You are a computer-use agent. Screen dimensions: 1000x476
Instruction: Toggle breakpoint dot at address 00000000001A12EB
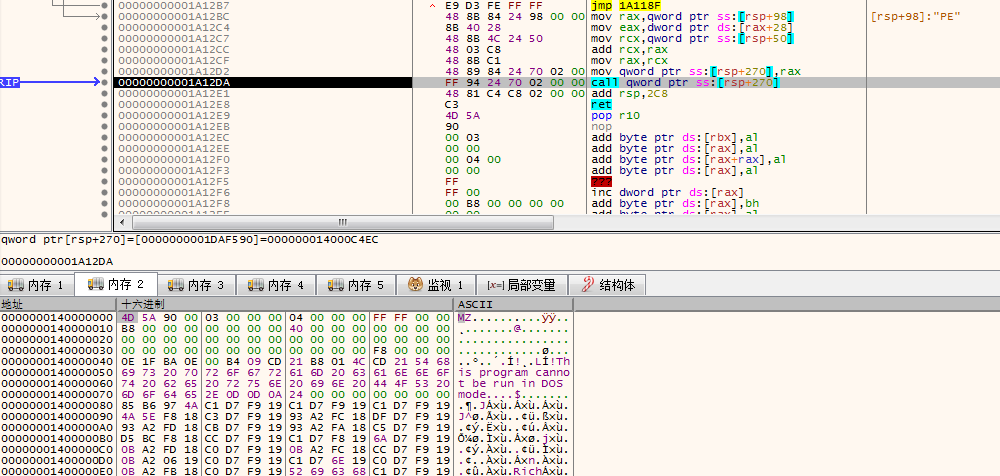point(104,126)
